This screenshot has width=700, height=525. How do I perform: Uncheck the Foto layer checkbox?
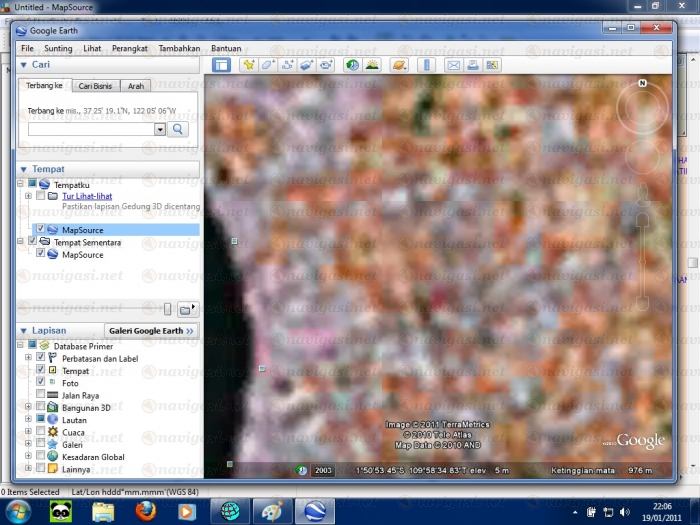[x=40, y=383]
